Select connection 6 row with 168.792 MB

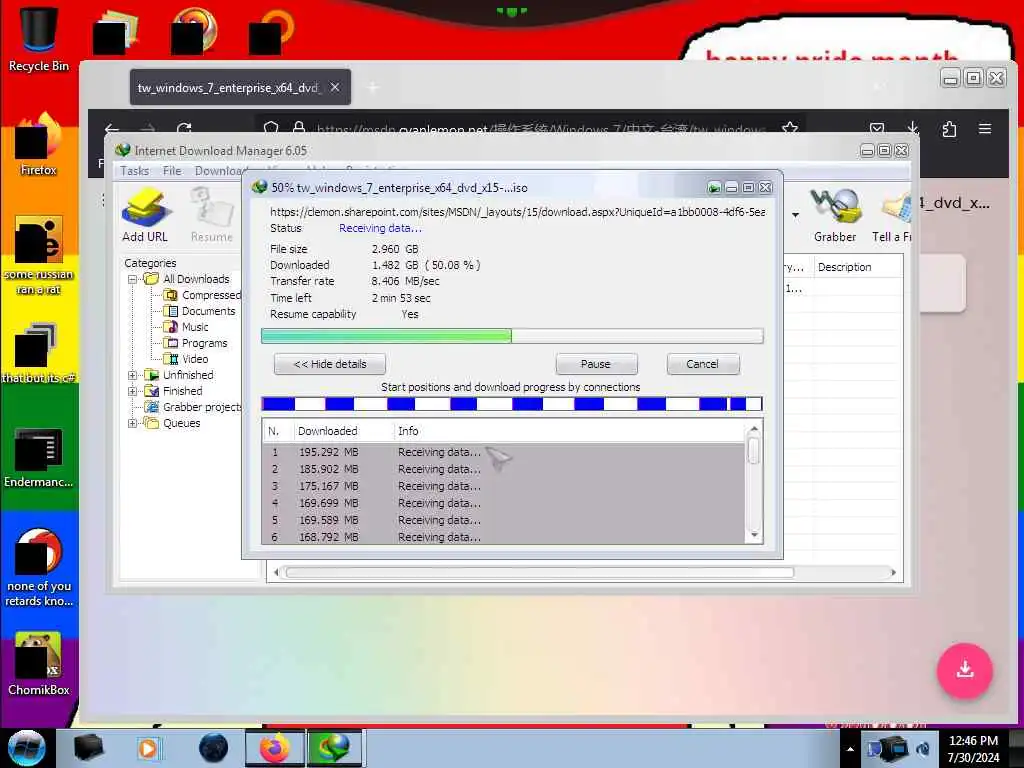(x=504, y=537)
